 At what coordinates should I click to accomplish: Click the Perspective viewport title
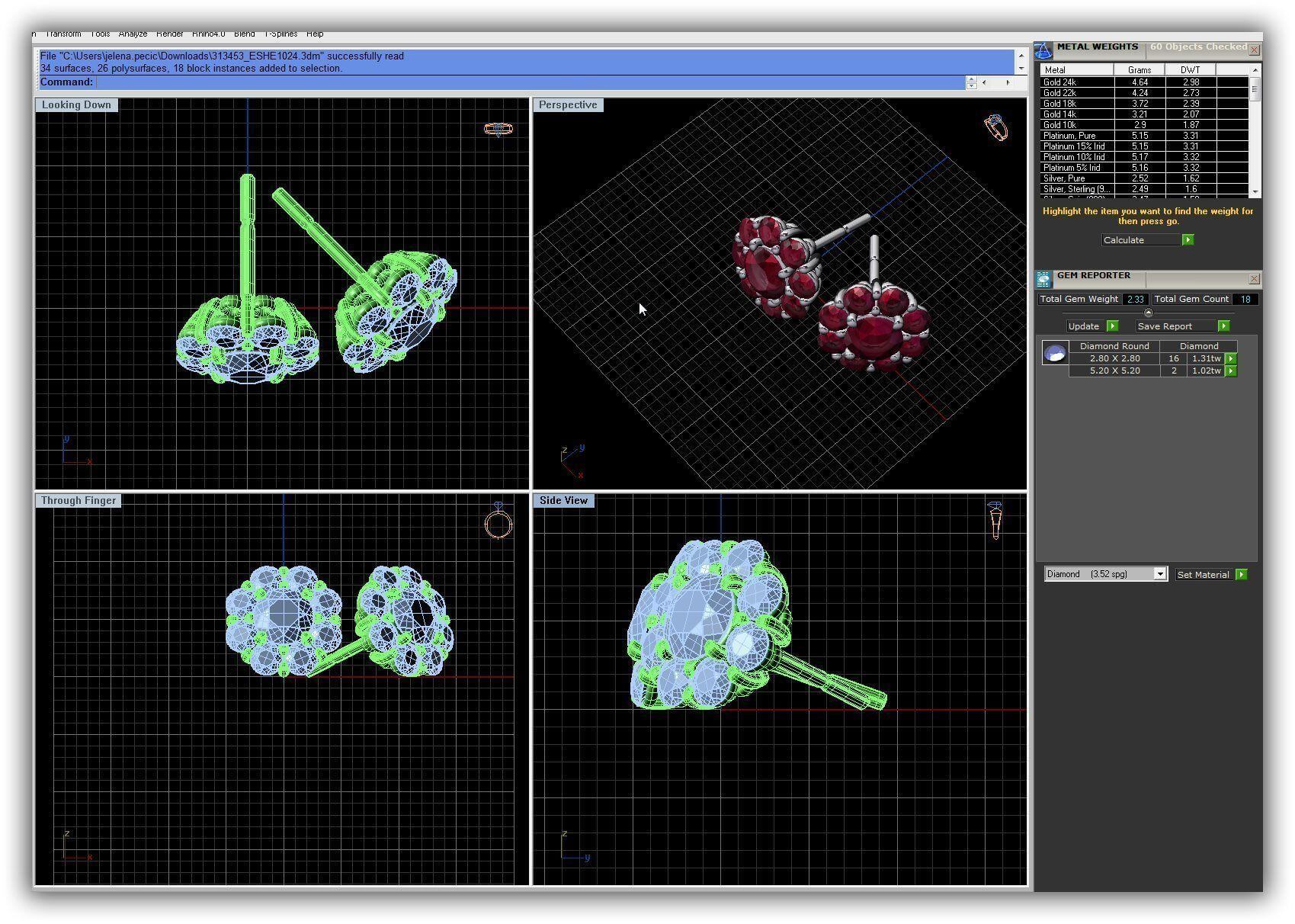(568, 104)
